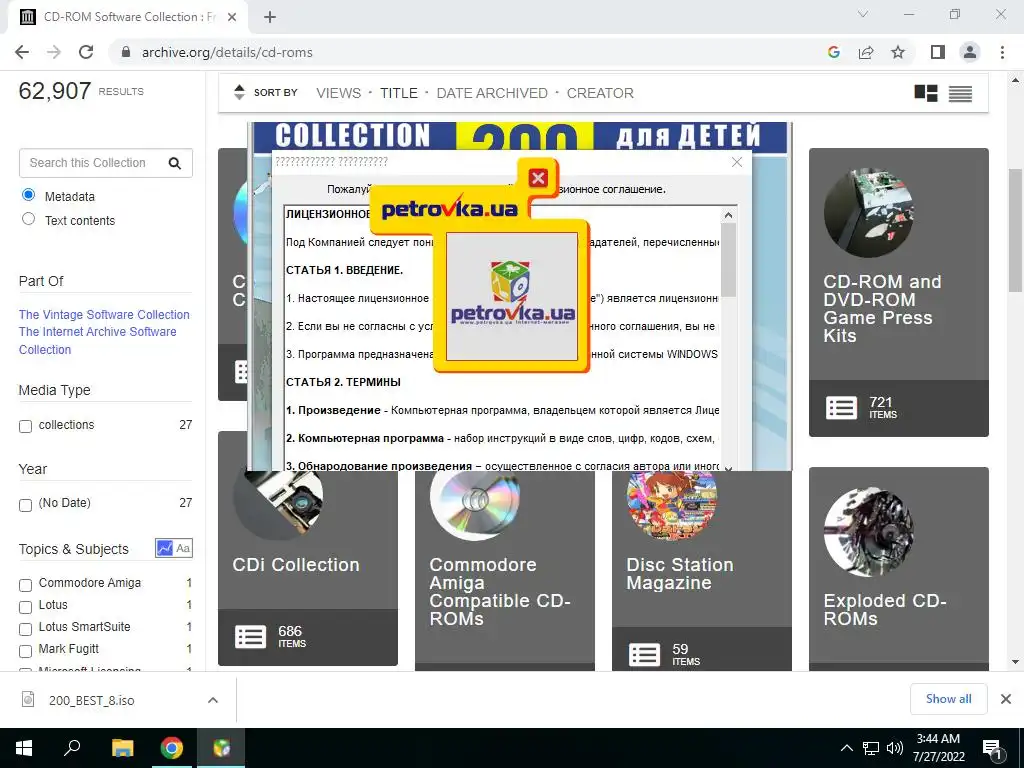1024x768 pixels.
Task: Select the Text contents radio button
Action: (x=28, y=219)
